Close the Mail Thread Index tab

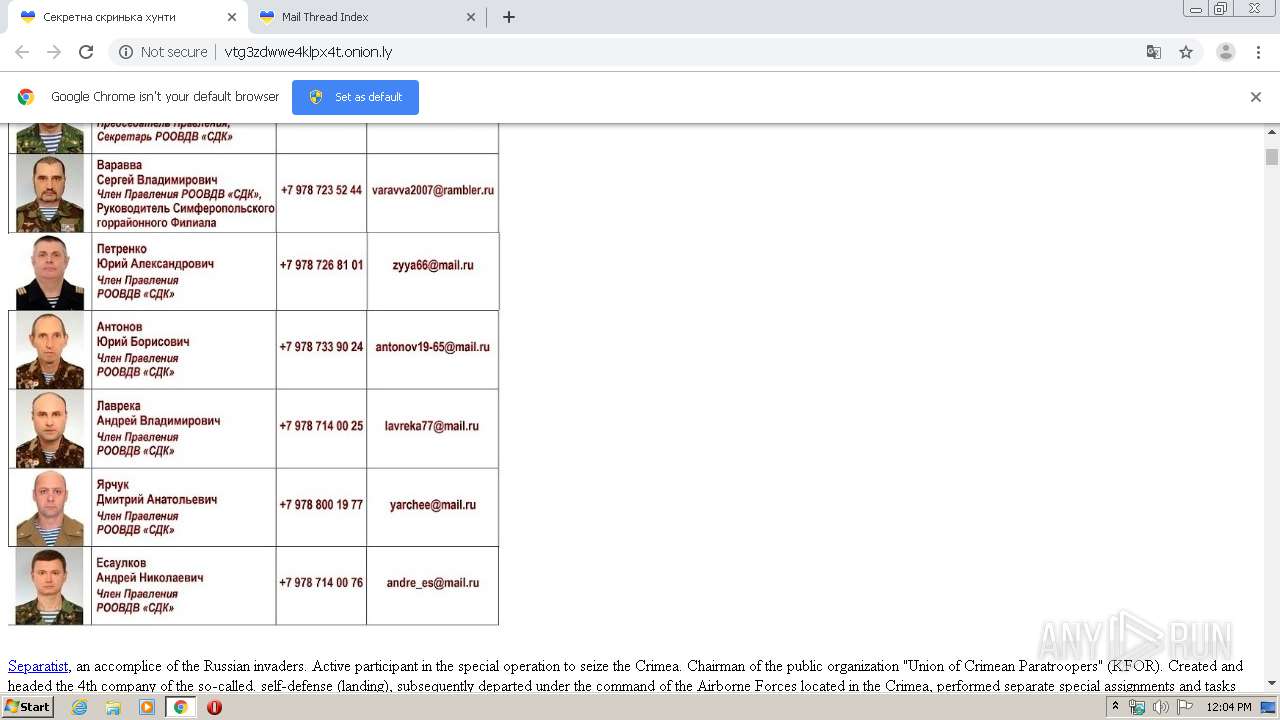[471, 17]
